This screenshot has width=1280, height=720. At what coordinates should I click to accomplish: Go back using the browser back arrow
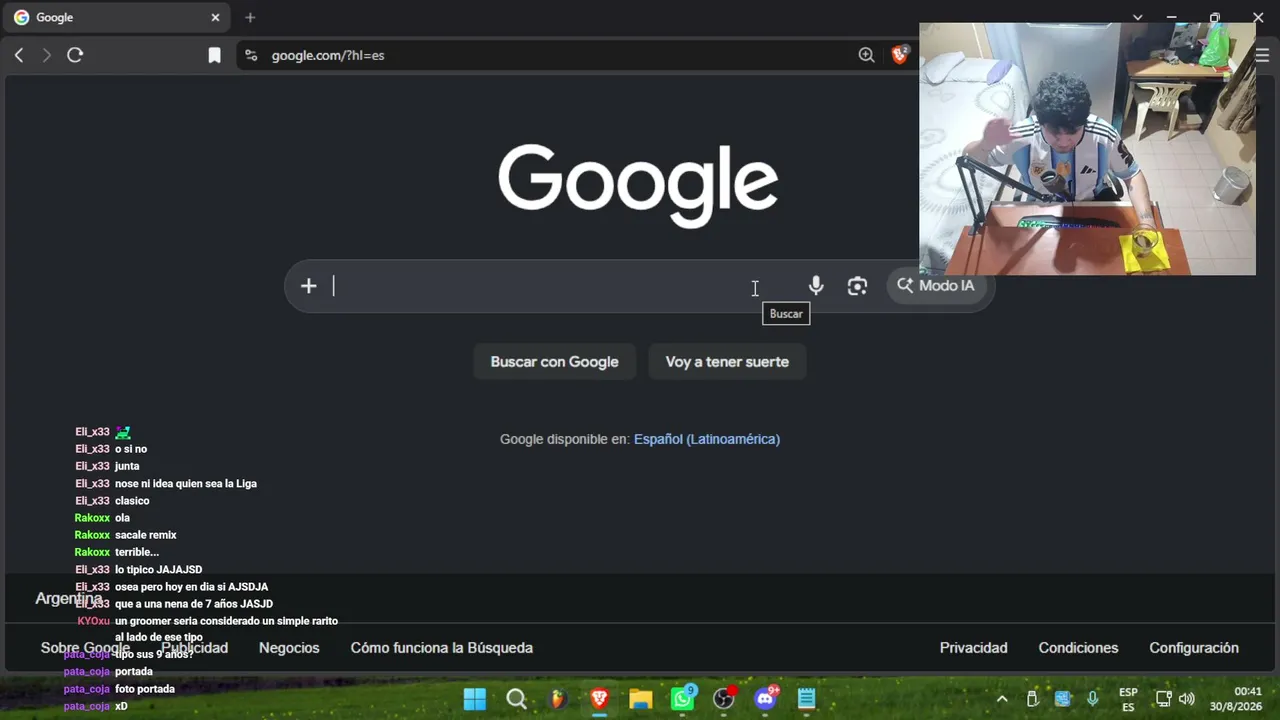[x=19, y=55]
